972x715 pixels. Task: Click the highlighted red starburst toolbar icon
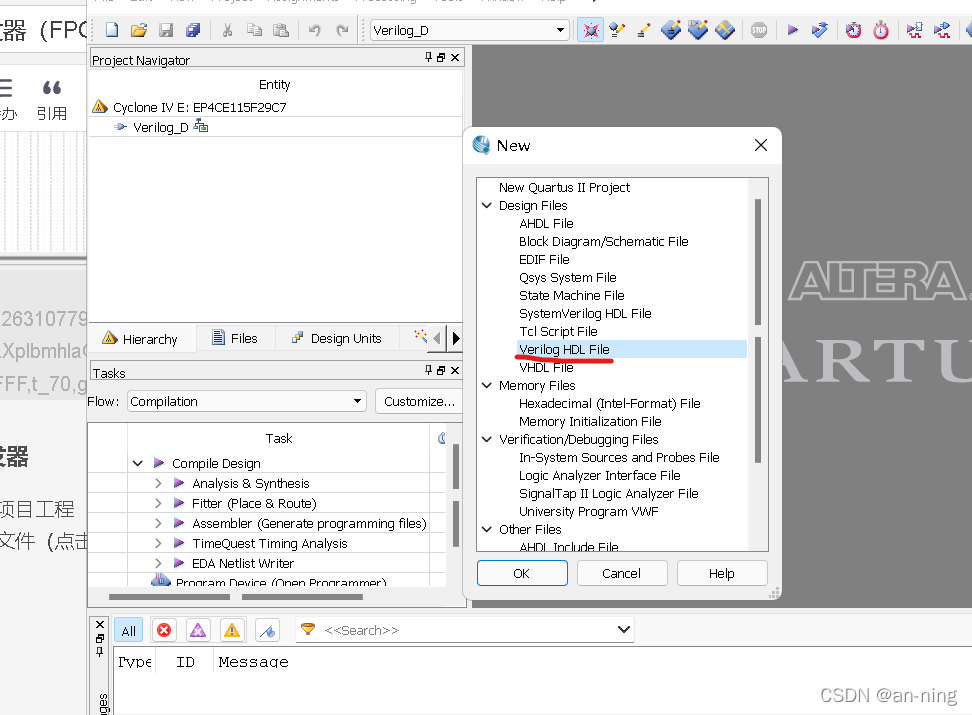[591, 30]
